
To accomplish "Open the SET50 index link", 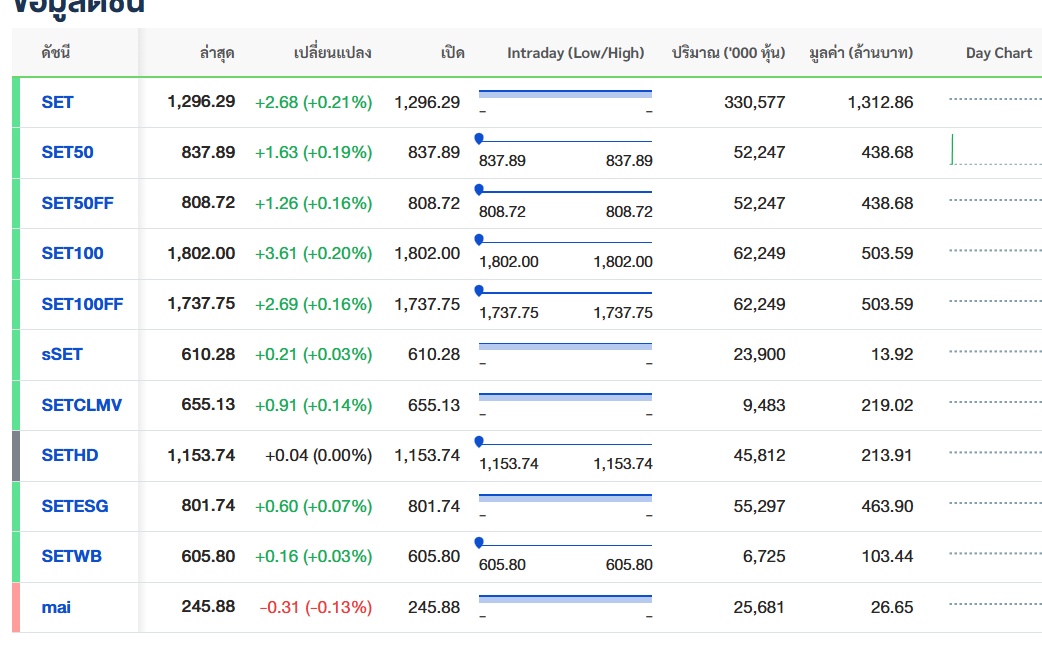I will (67, 152).
